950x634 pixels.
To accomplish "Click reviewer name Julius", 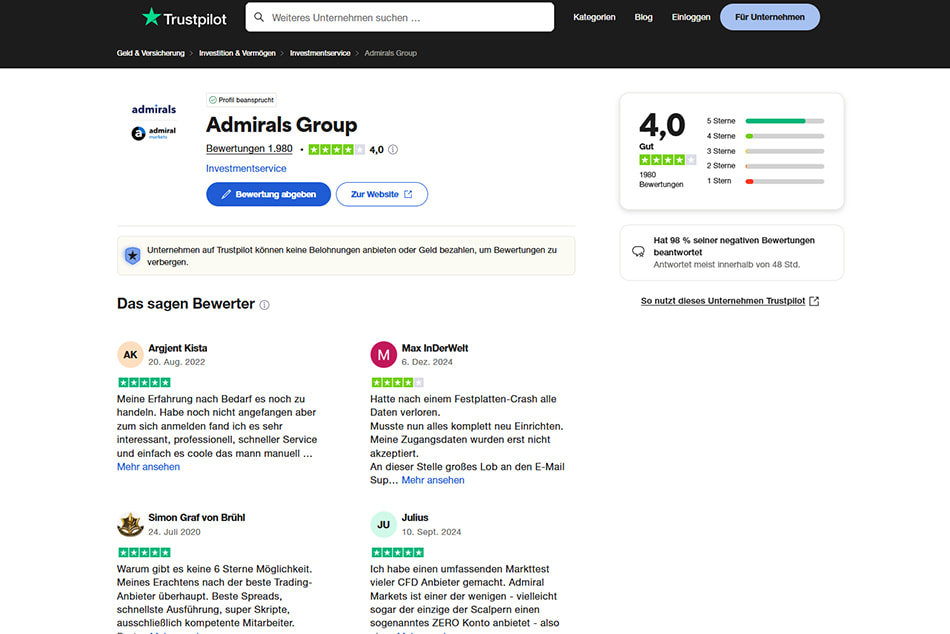I will coord(415,518).
